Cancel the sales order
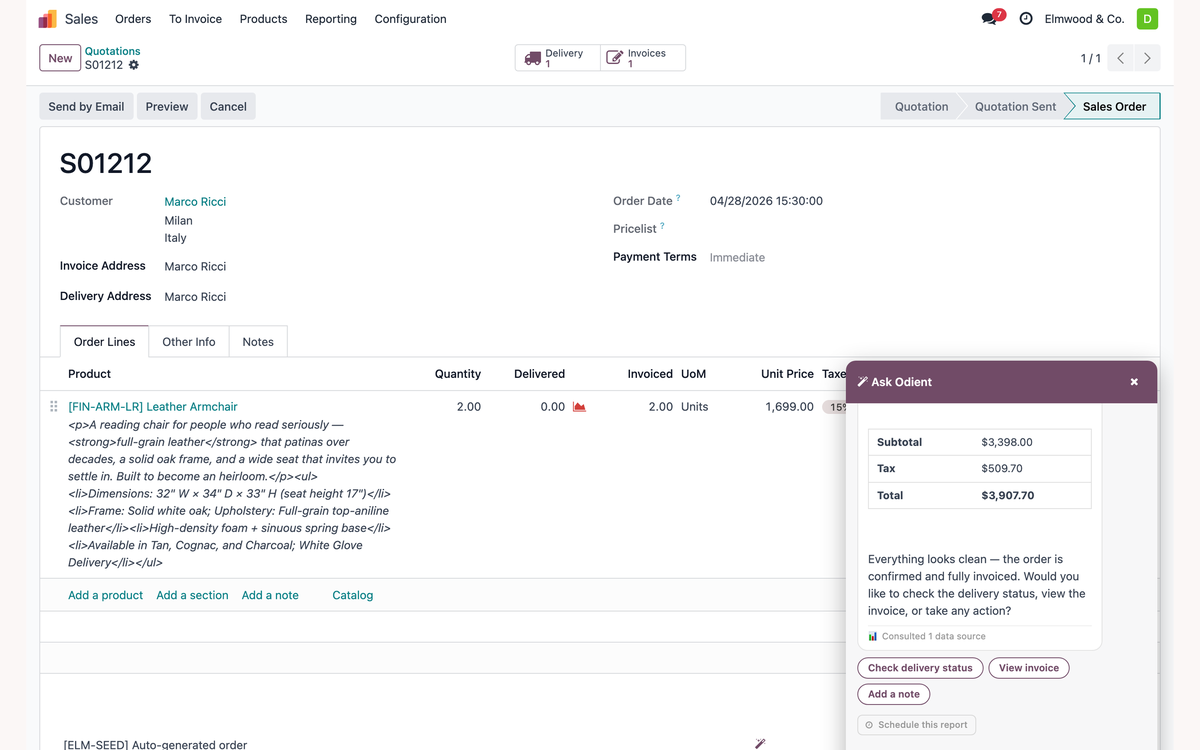This screenshot has width=1200, height=750. [228, 106]
